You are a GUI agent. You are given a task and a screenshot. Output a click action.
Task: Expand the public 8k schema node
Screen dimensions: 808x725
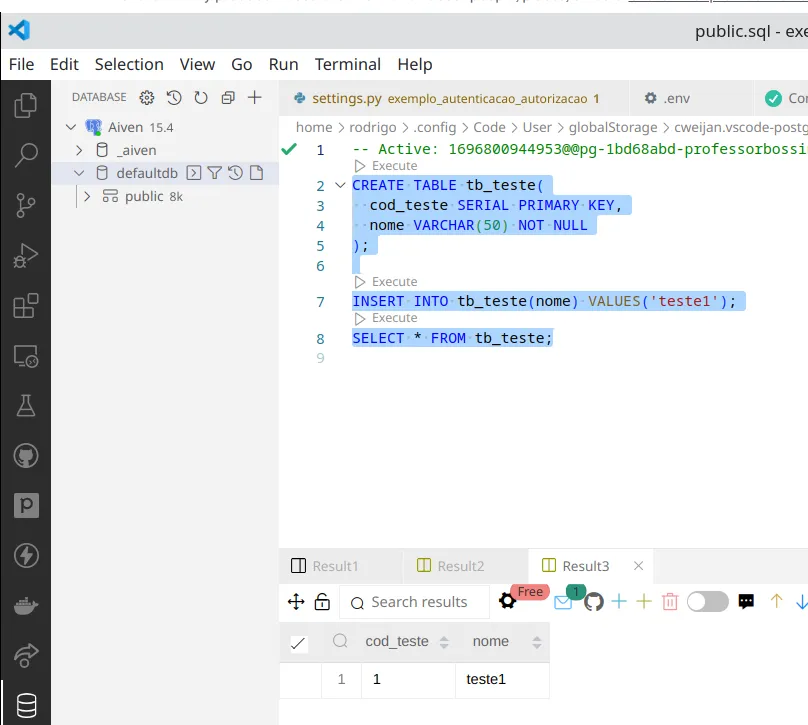[87, 196]
